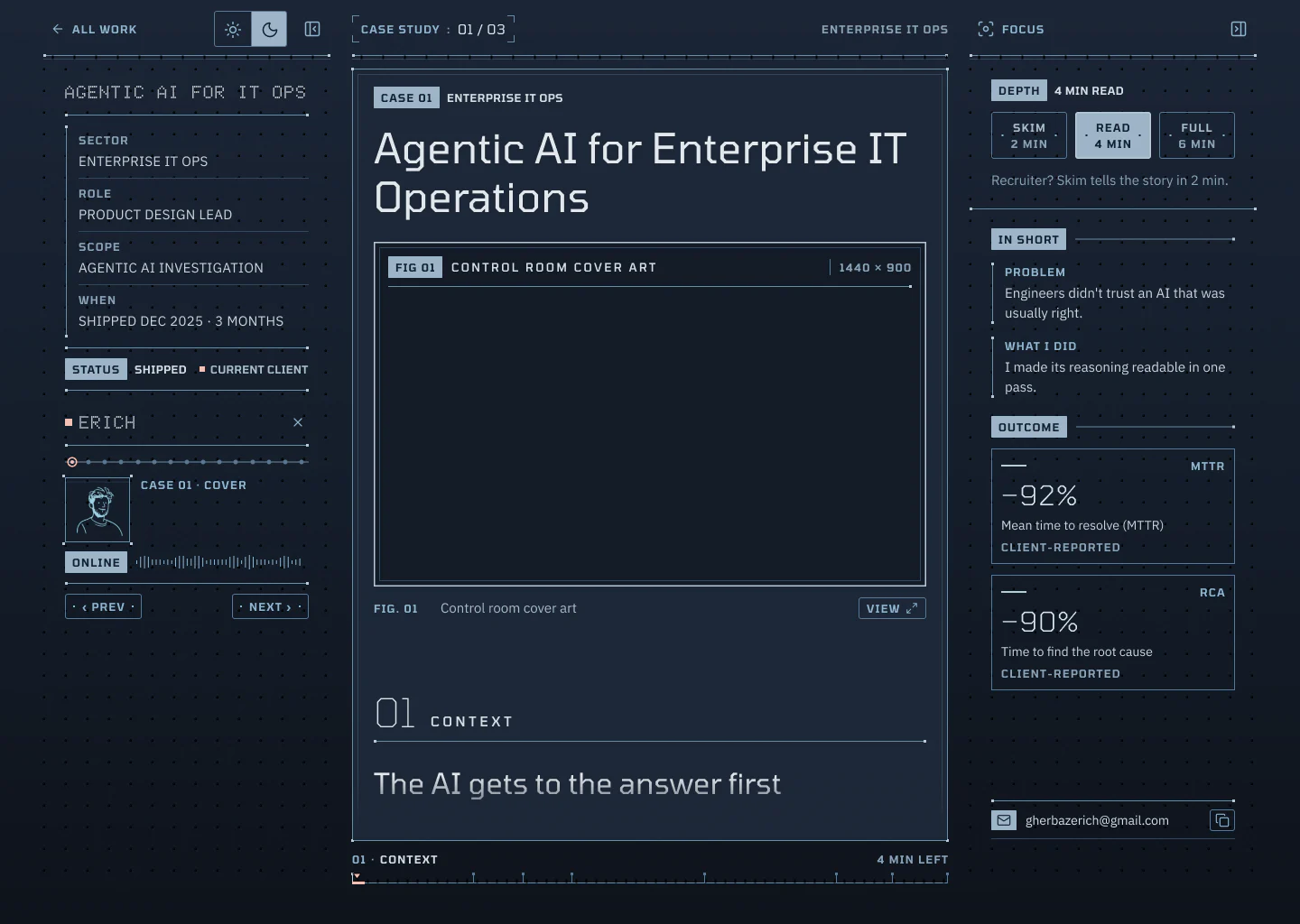Viewport: 1300px width, 924px height.
Task: Switch to dark theme moon icon
Action: [269, 30]
